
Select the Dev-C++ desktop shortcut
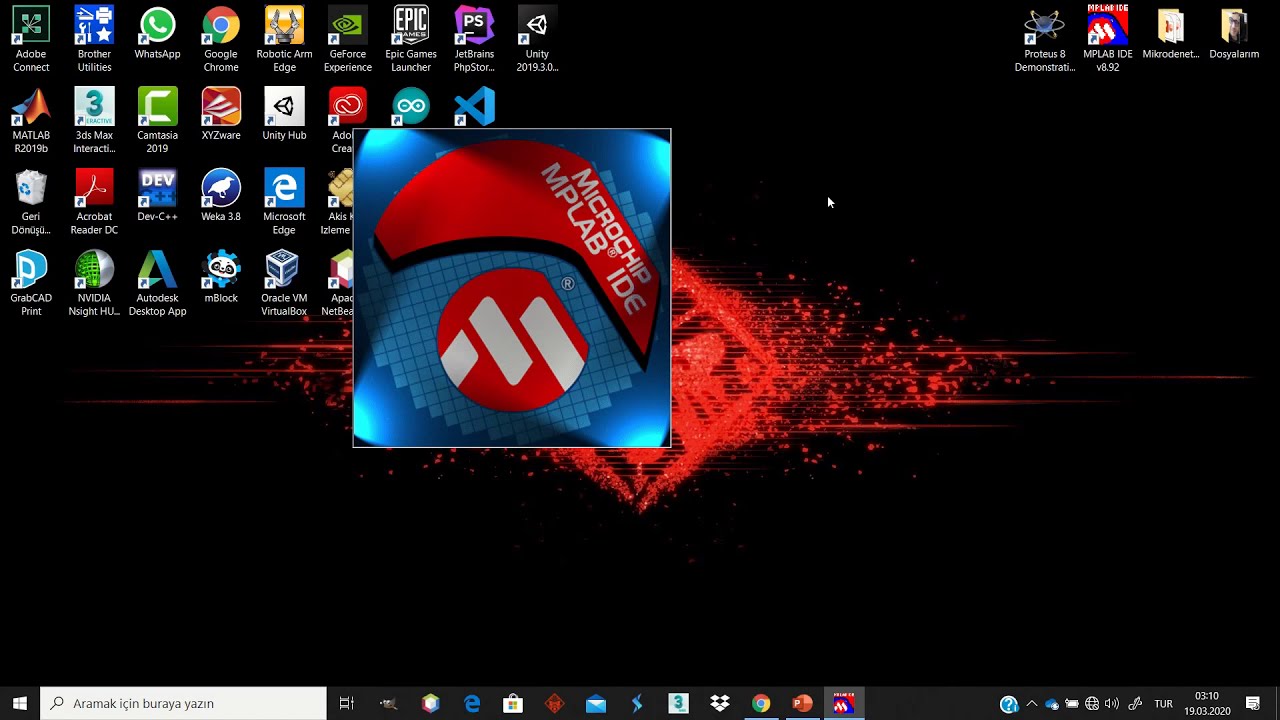coord(157,196)
